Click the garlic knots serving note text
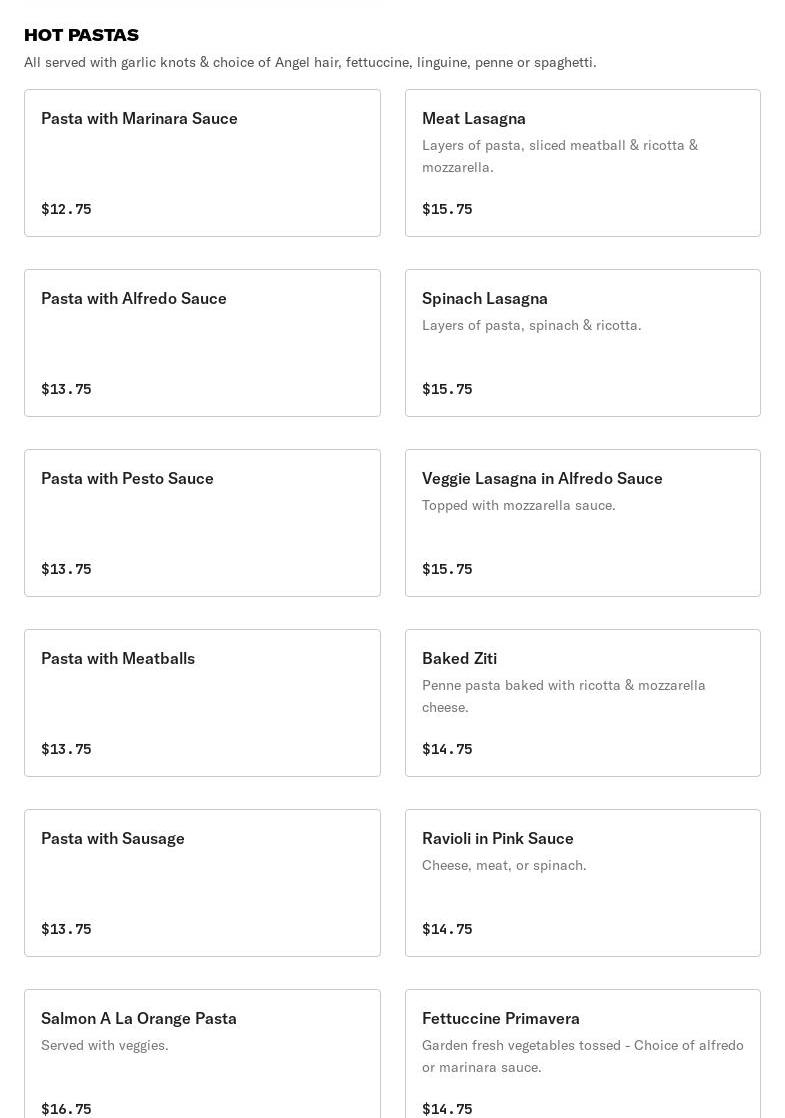Image resolution: width=785 pixels, height=1118 pixels. tap(310, 62)
